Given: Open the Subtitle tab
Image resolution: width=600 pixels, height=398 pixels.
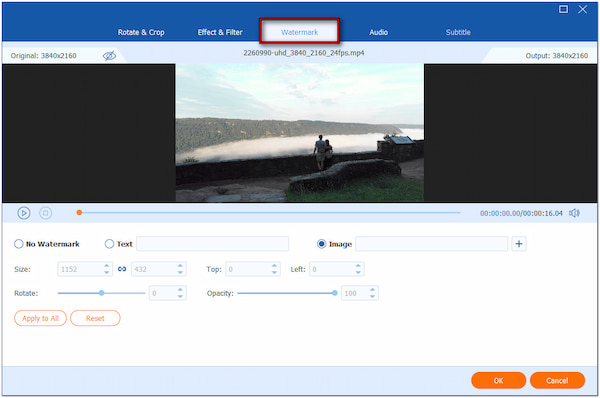Looking at the screenshot, I should coord(458,32).
